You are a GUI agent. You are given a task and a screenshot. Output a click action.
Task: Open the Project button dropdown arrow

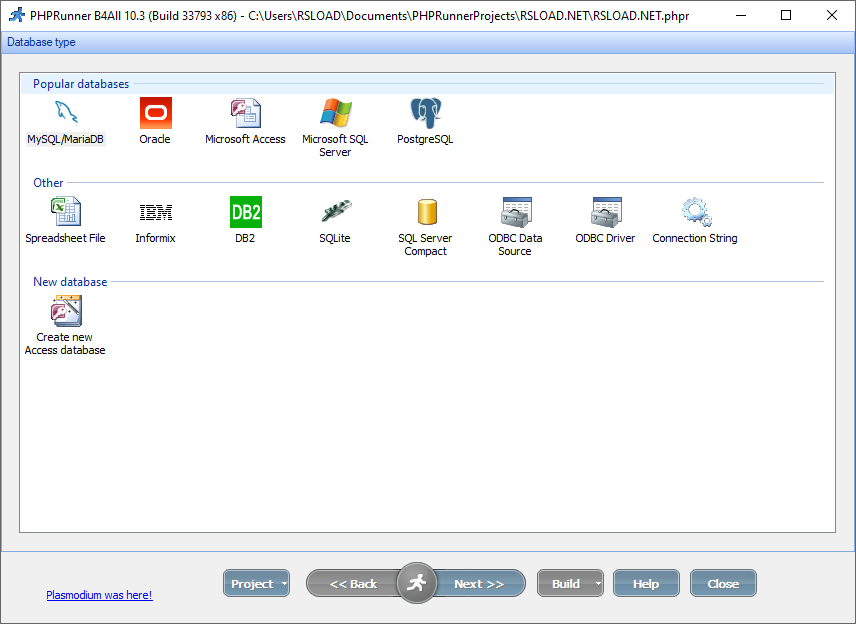coord(284,584)
